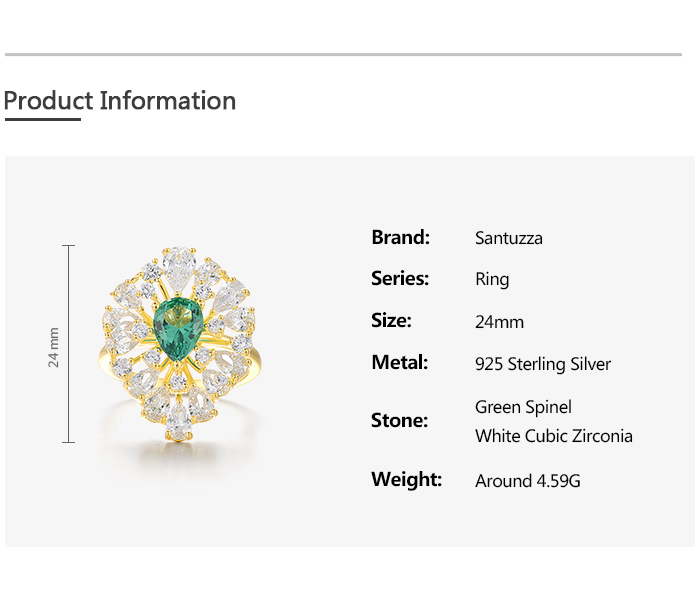
Task: Select the Brand: label
Action: pyautogui.click(x=400, y=237)
